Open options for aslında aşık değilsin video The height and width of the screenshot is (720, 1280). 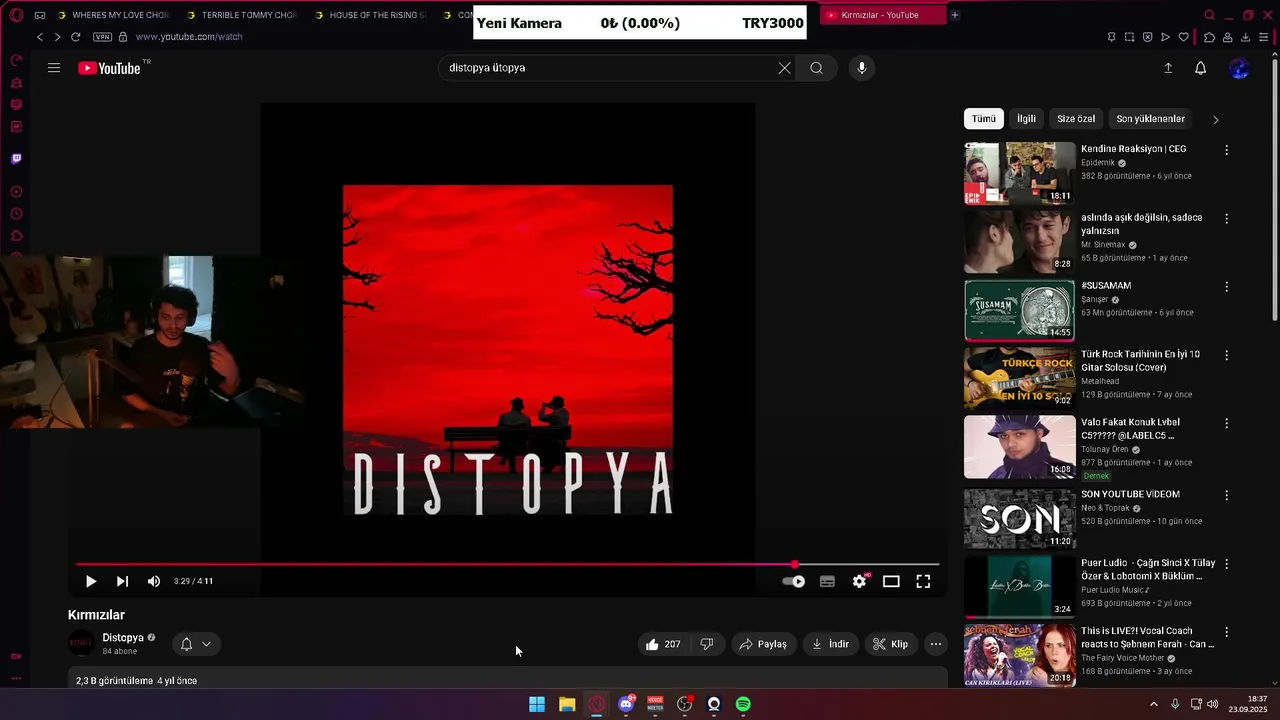pyautogui.click(x=1226, y=218)
